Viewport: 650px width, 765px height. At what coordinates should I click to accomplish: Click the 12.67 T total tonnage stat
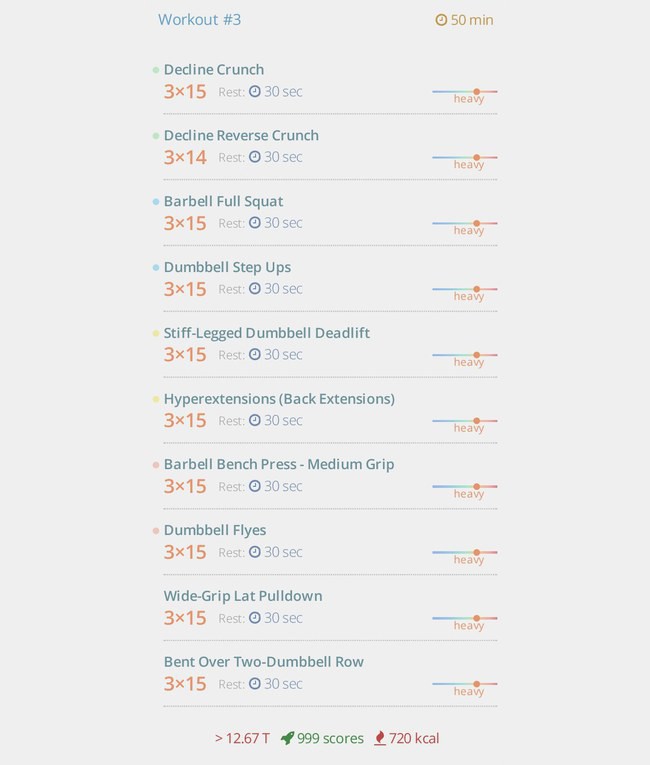coord(242,738)
